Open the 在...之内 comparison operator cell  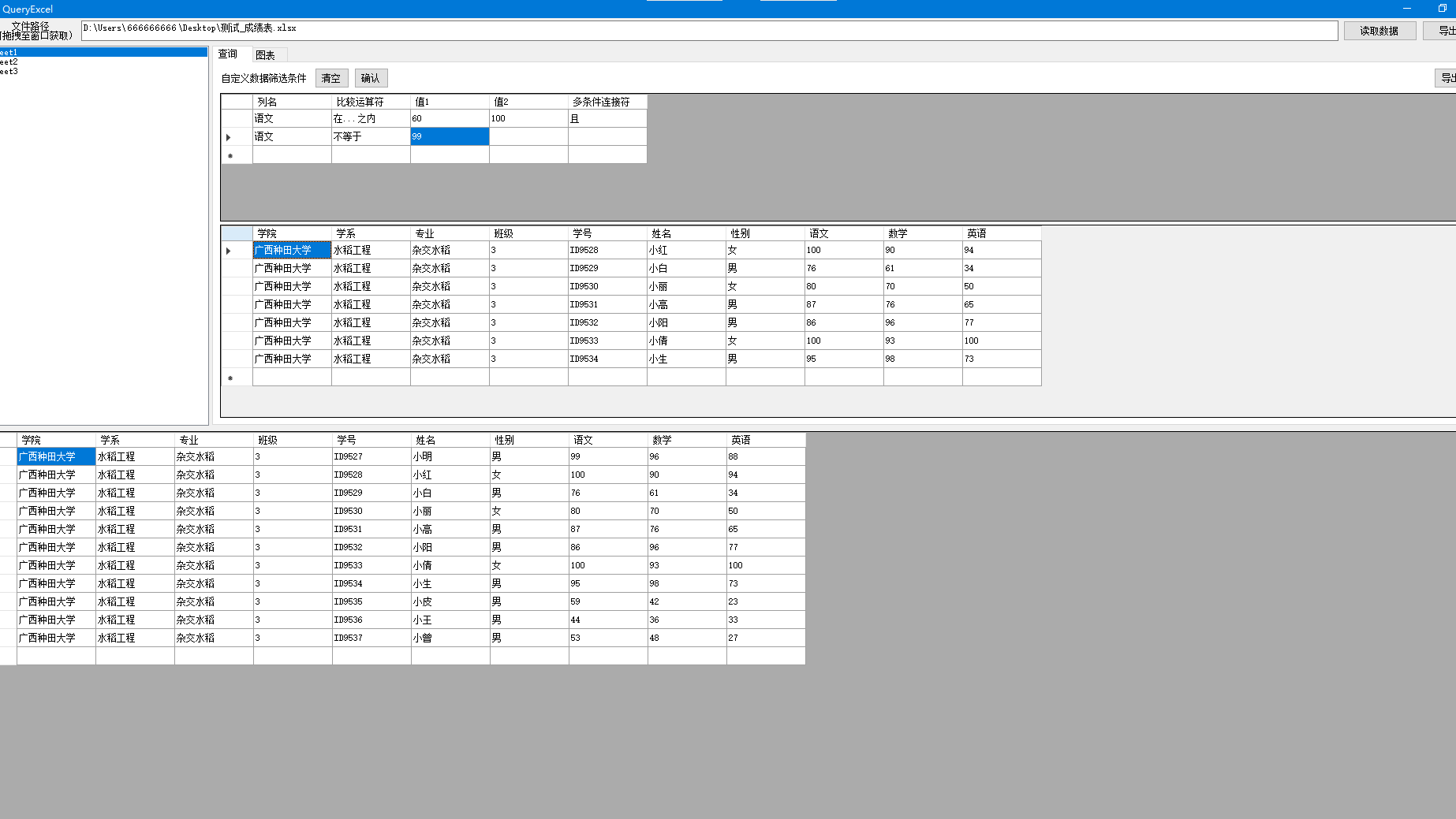point(371,119)
